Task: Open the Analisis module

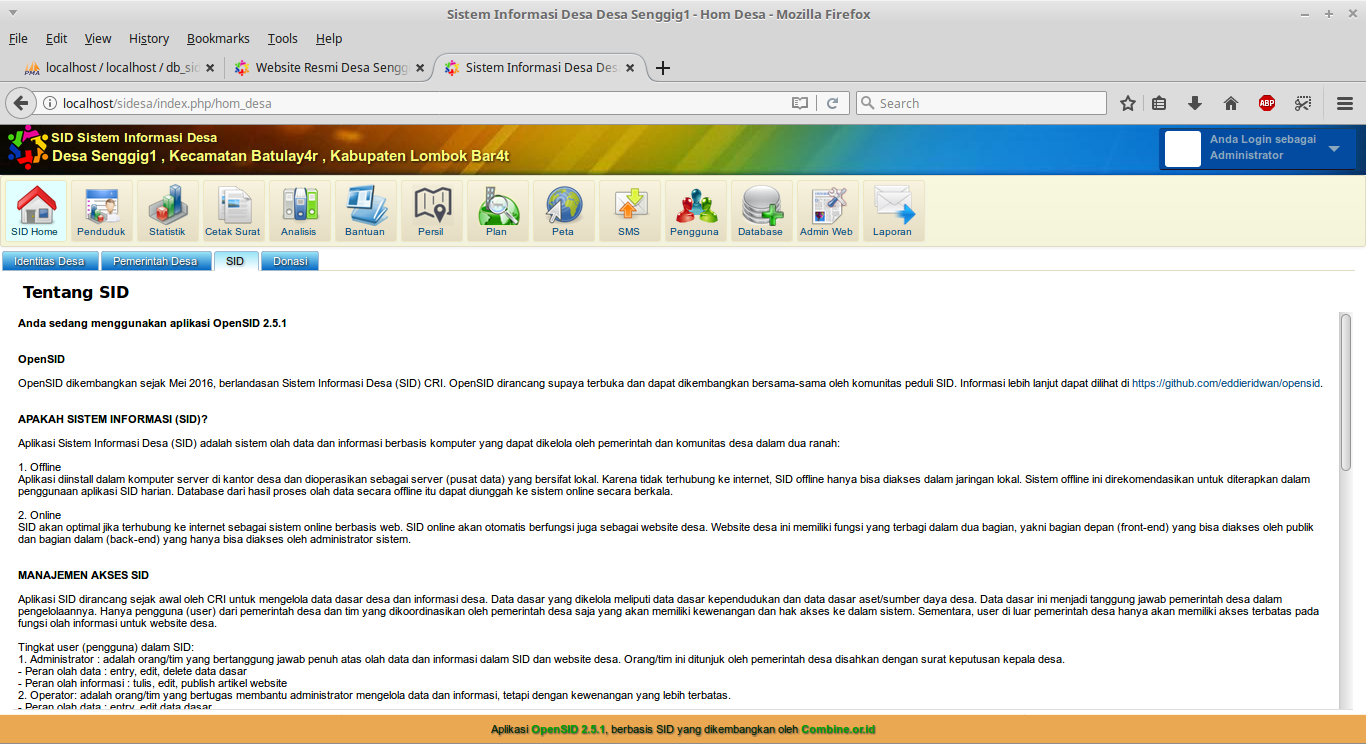Action: pyautogui.click(x=299, y=211)
